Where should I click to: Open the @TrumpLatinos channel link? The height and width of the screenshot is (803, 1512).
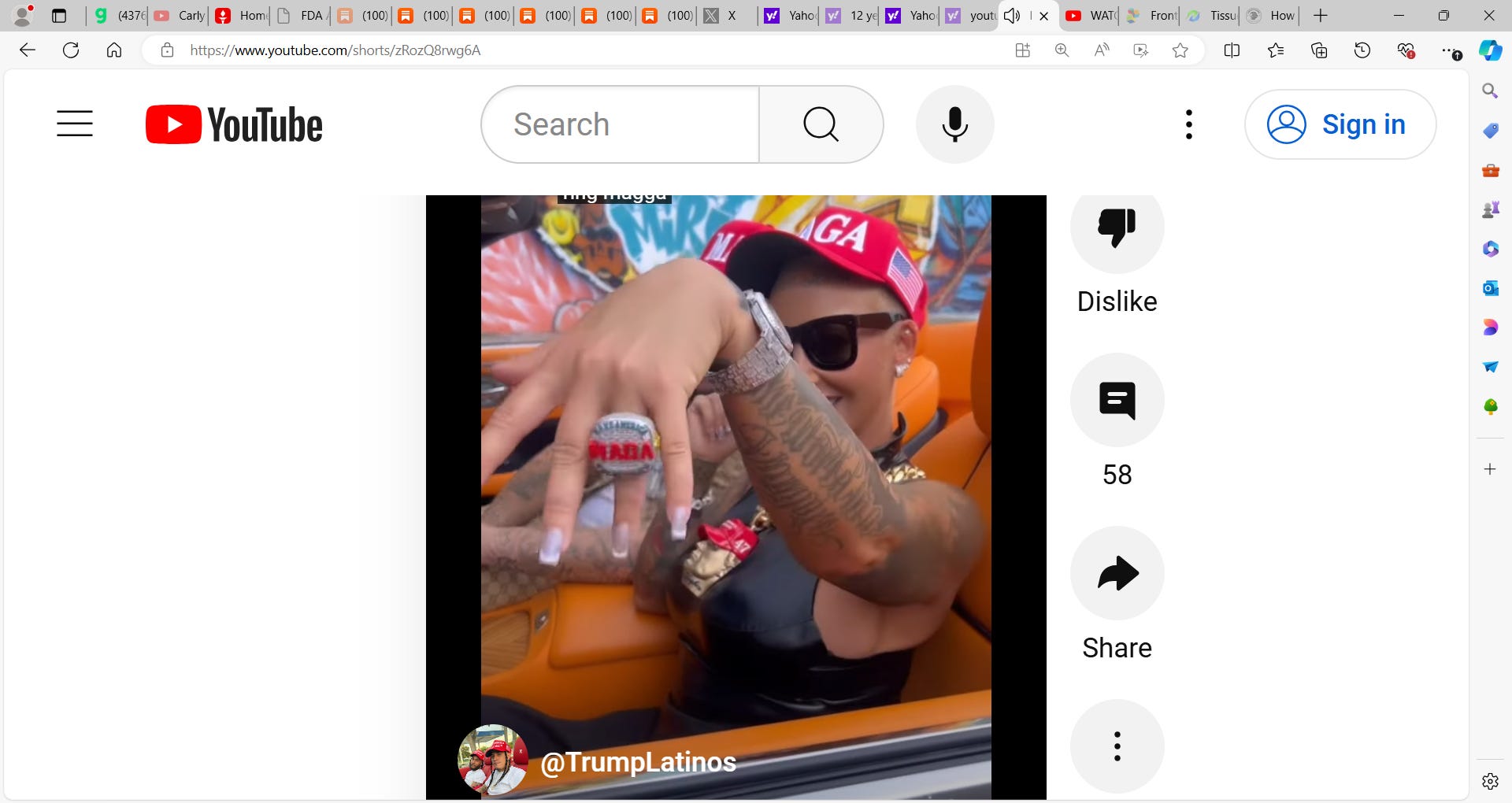638,762
